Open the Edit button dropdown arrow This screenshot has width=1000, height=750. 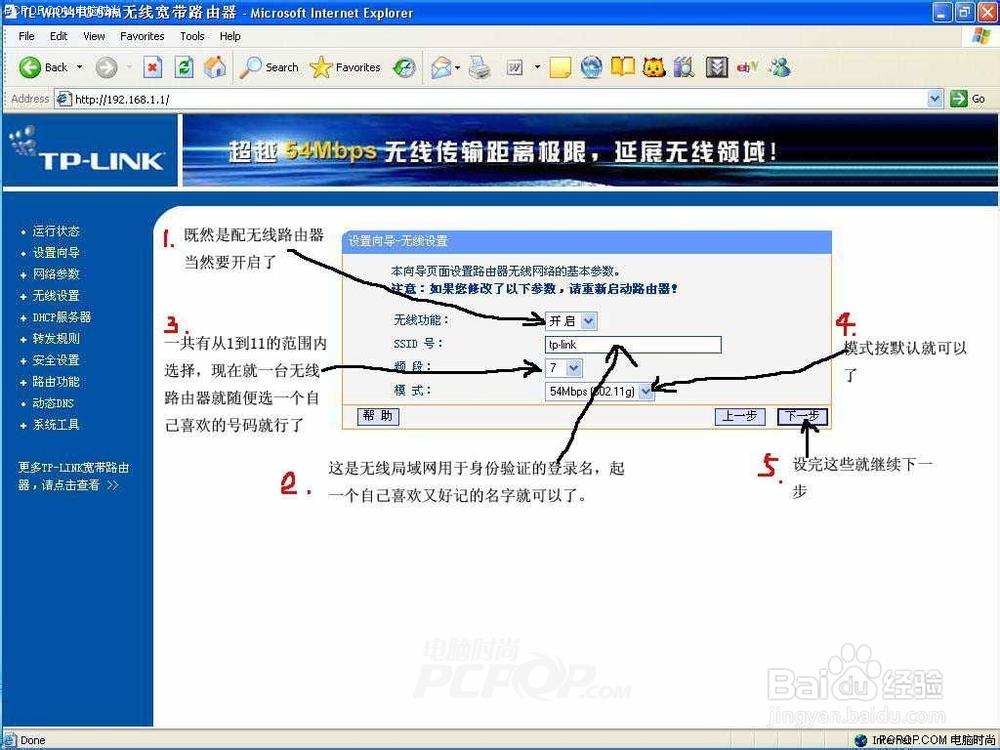pos(537,67)
